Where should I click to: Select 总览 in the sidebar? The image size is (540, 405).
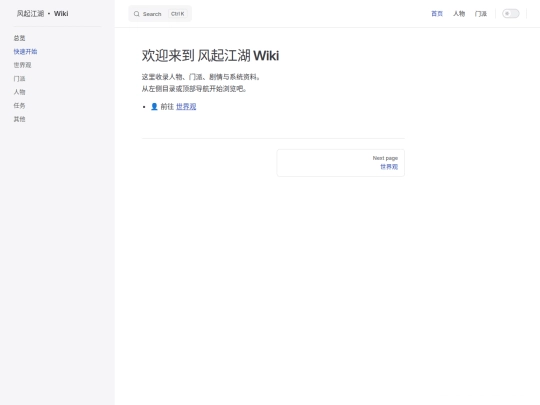click(x=20, y=38)
